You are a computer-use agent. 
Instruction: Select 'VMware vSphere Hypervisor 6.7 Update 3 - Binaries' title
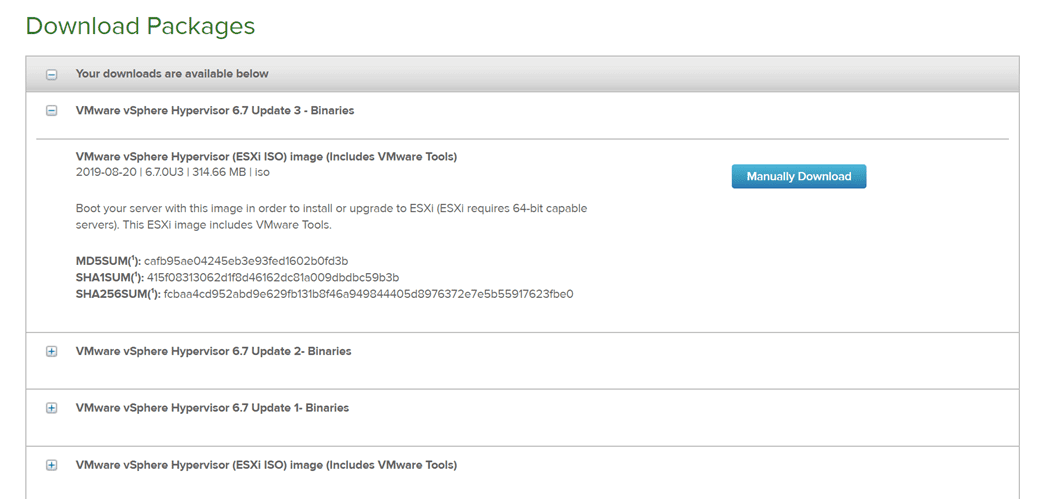tap(215, 110)
